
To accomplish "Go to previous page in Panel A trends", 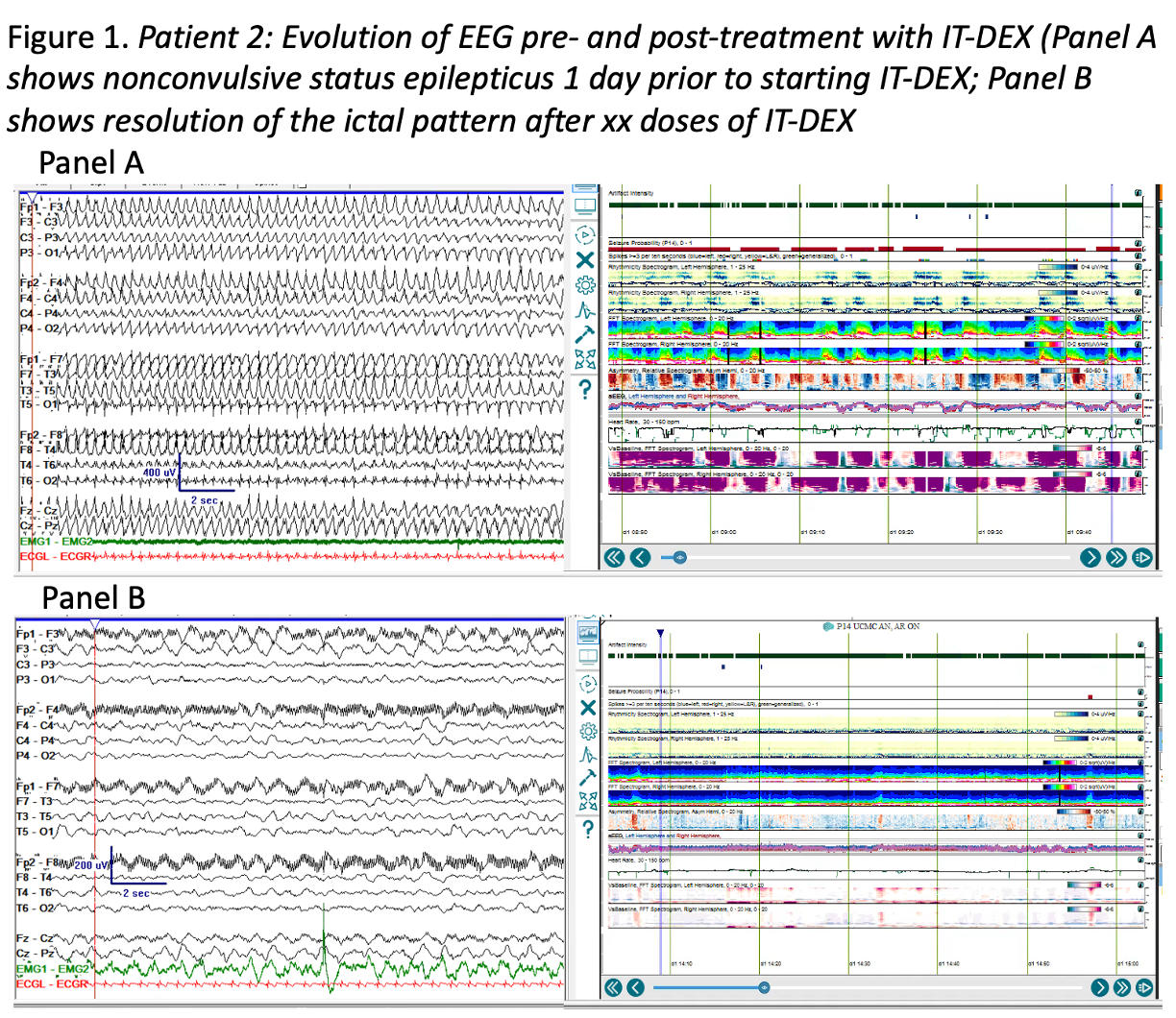I will tap(640, 557).
